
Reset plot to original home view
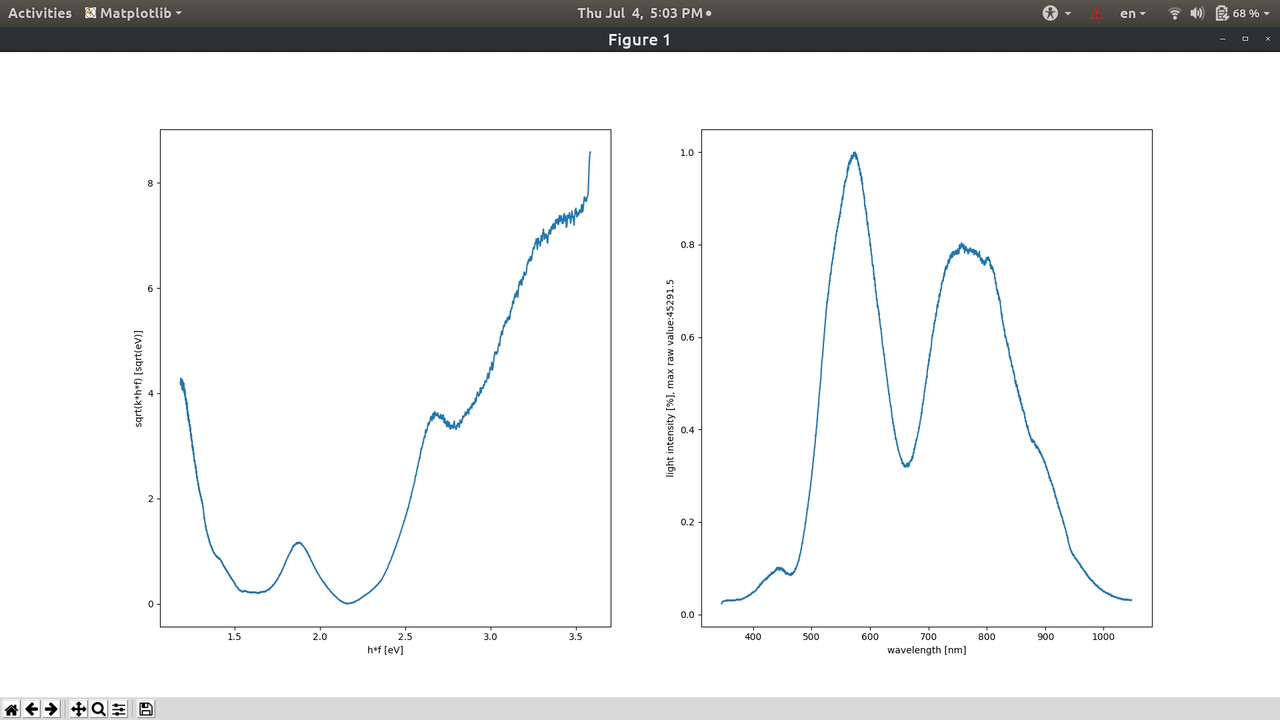coord(11,709)
